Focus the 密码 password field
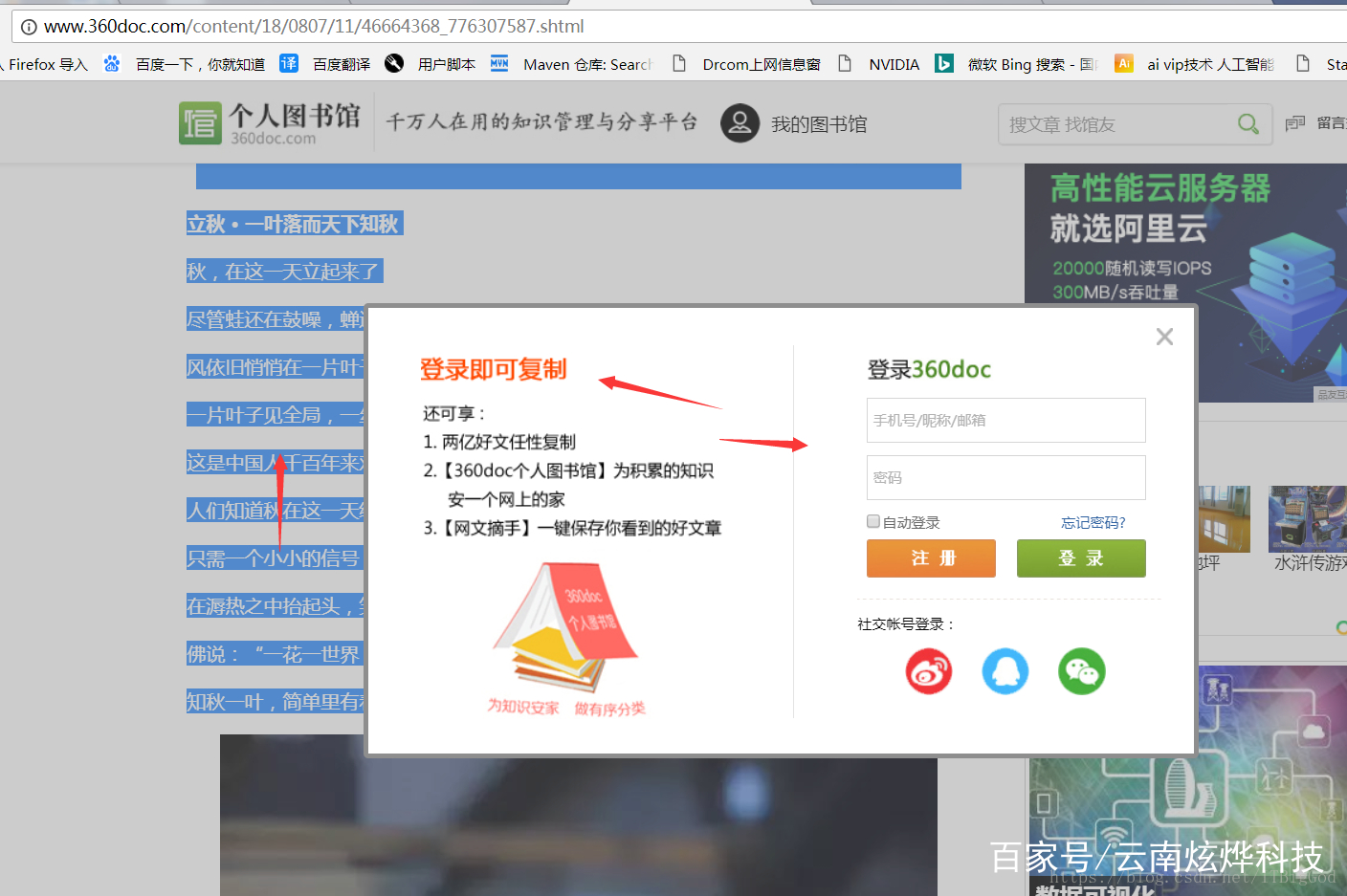Viewport: 1347px width, 896px height. tap(1005, 477)
